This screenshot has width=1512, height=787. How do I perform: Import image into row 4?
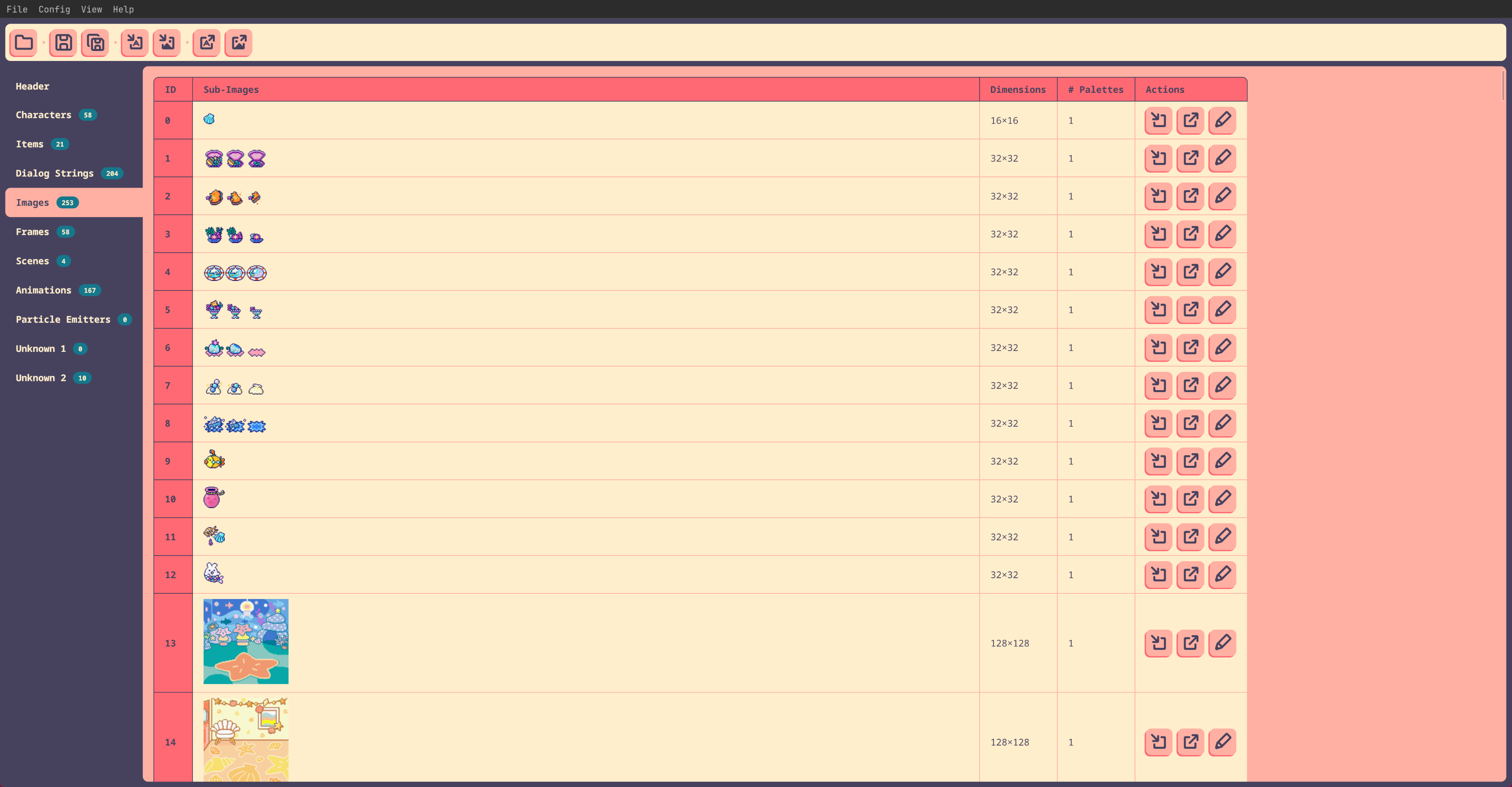pyautogui.click(x=1159, y=272)
